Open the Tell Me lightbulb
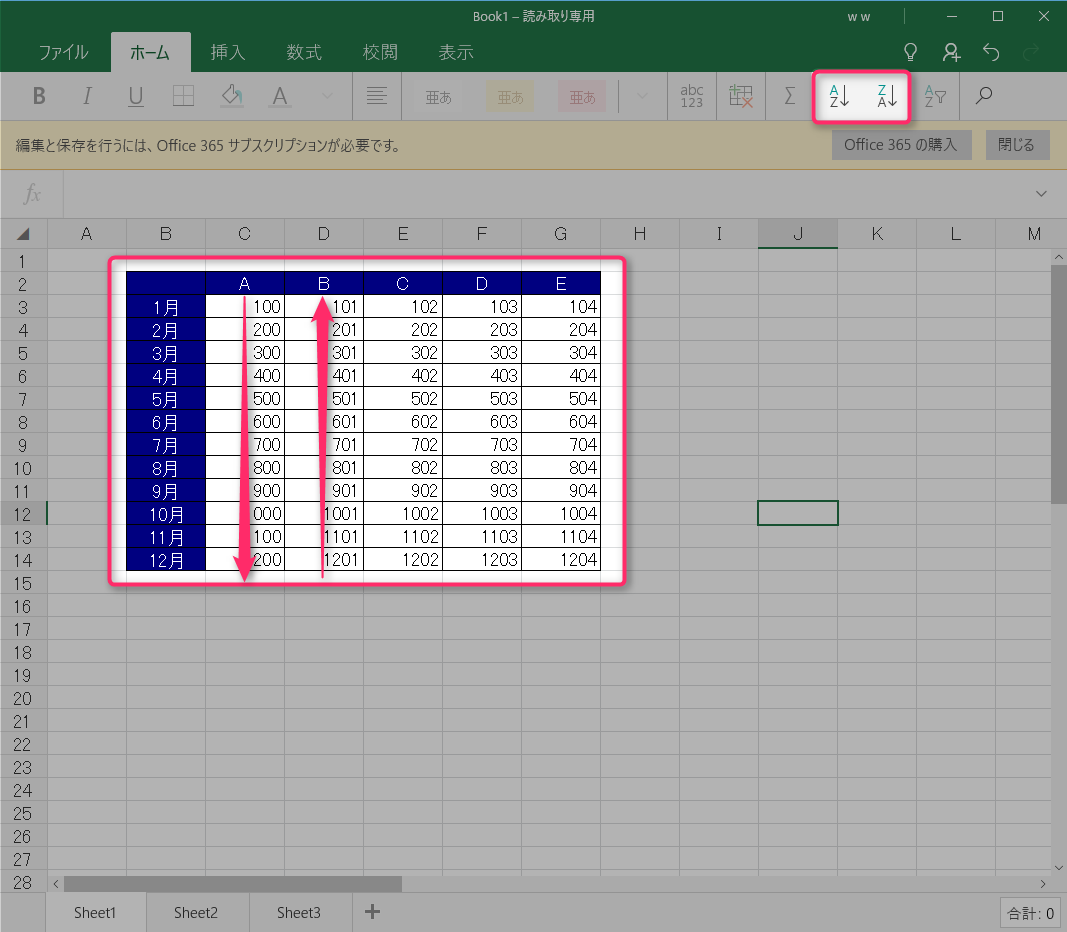The width and height of the screenshot is (1067, 932). click(x=910, y=52)
